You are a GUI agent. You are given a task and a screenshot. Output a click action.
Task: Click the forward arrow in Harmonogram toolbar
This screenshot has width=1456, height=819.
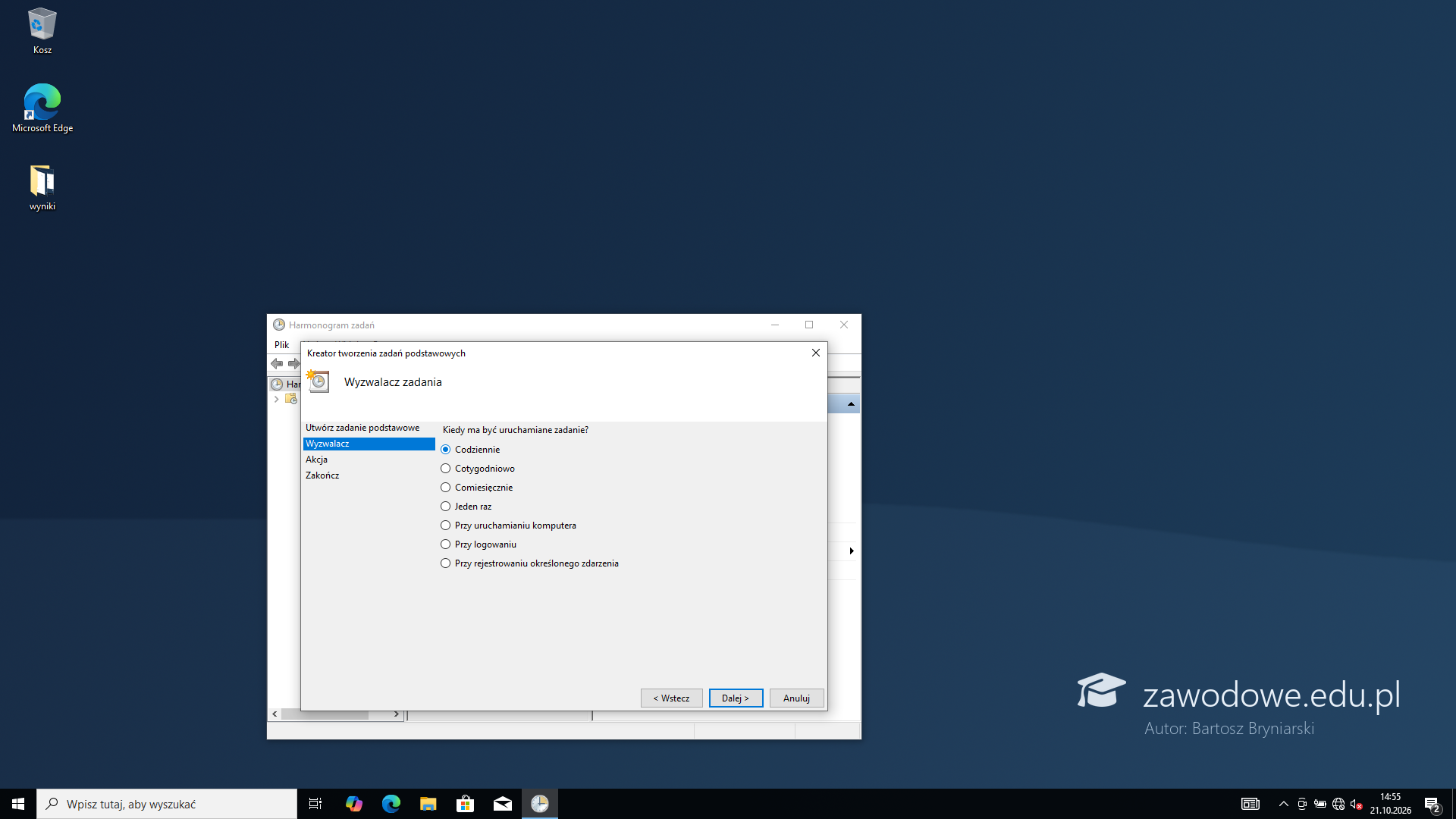click(x=293, y=364)
